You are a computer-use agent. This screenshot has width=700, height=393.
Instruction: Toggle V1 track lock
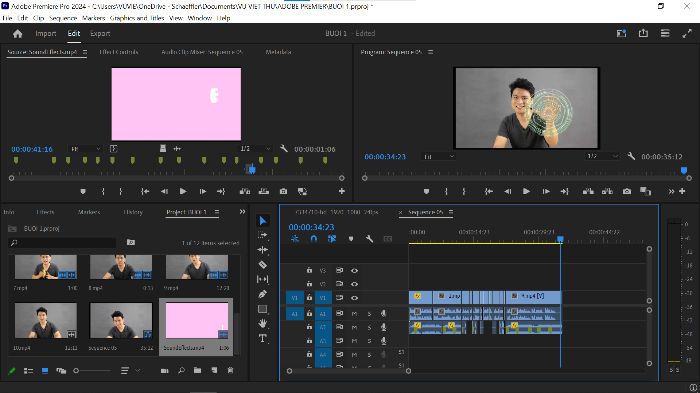309,297
